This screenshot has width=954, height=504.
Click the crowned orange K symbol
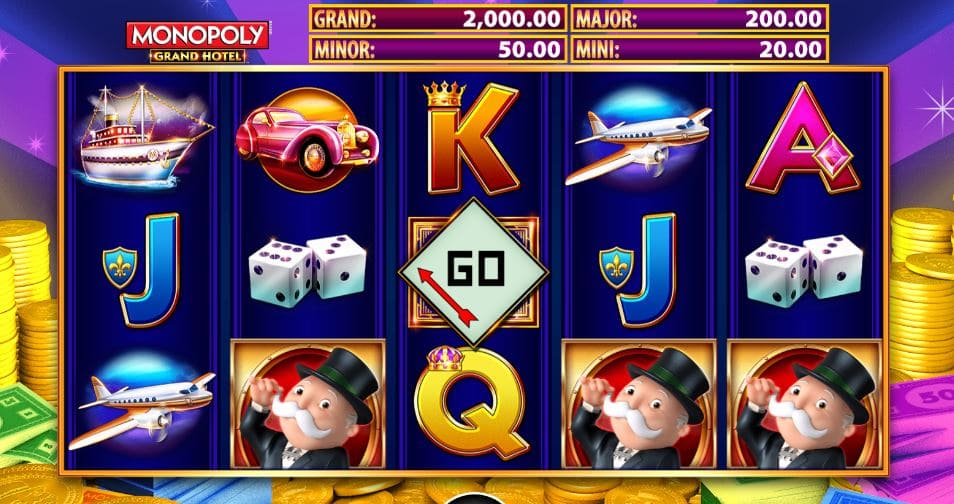(472, 138)
